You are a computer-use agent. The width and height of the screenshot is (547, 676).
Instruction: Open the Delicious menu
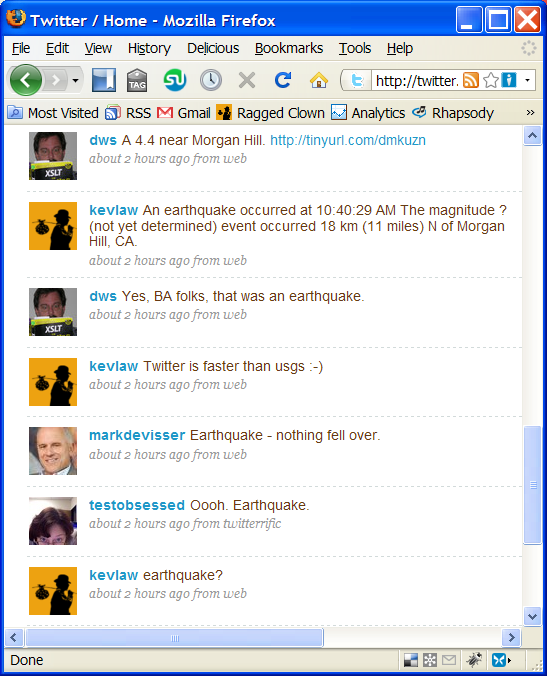(x=213, y=48)
